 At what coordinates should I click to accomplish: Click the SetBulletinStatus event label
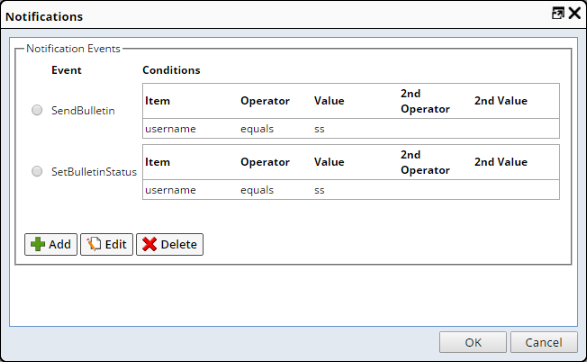94,172
